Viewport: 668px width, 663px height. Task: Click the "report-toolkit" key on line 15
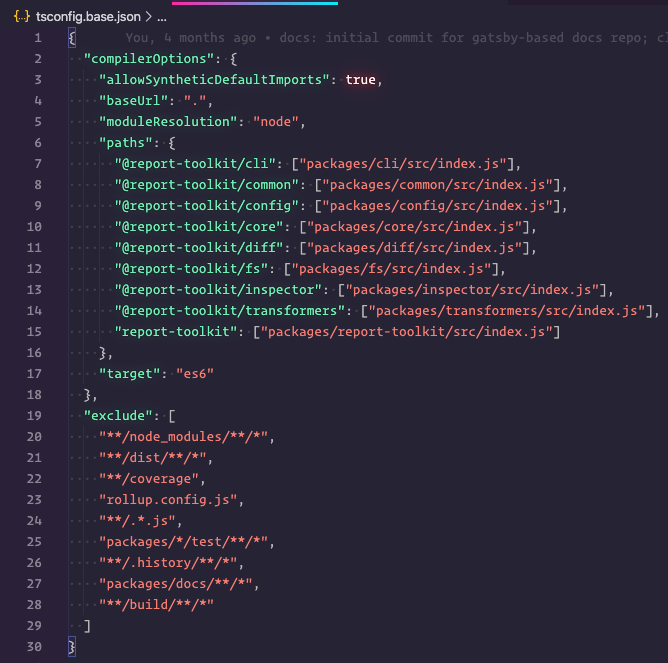point(176,332)
